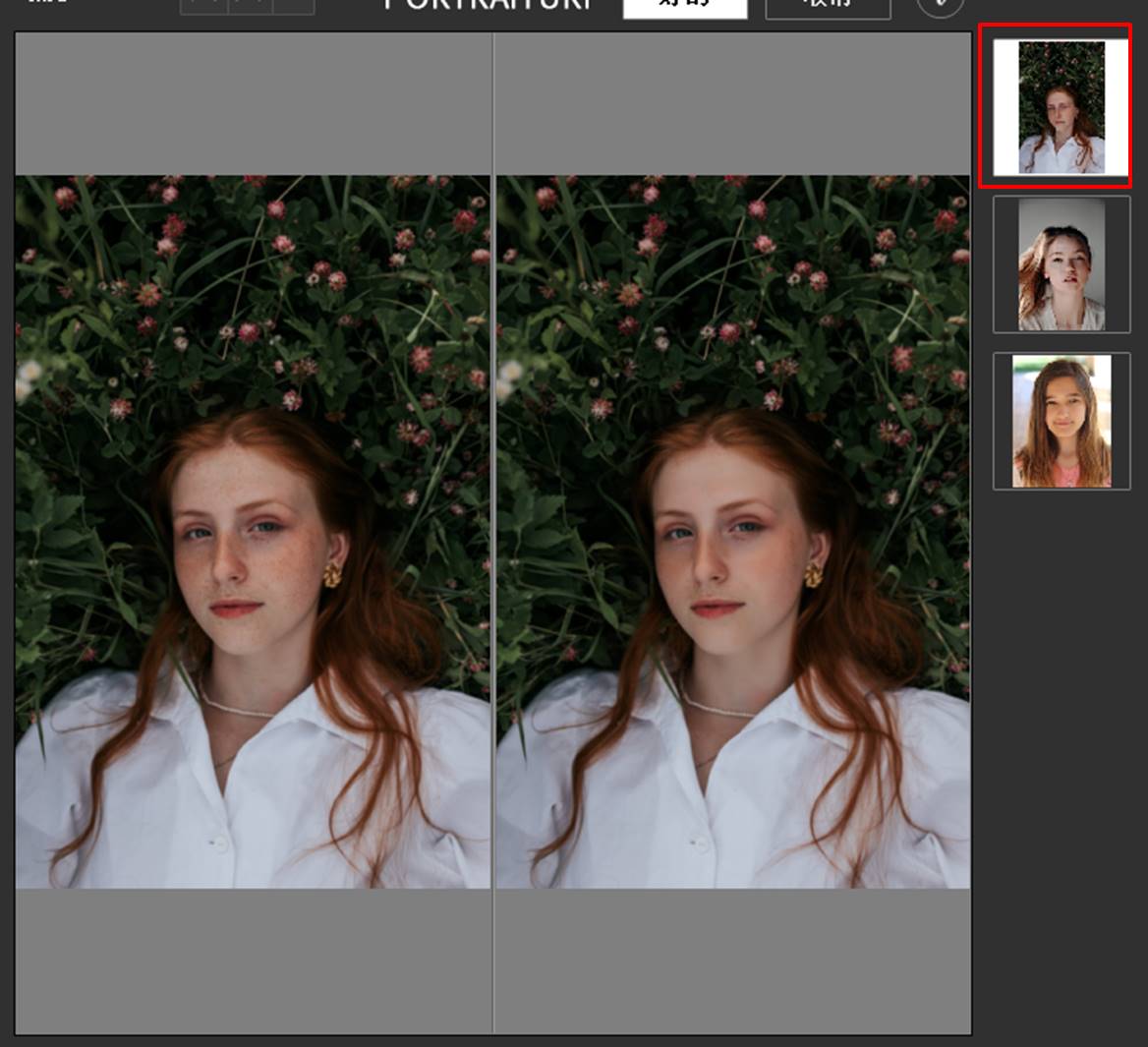Click the gray area below the right preview
Image resolution: width=1148 pixels, height=1047 pixels.
pos(732,960)
